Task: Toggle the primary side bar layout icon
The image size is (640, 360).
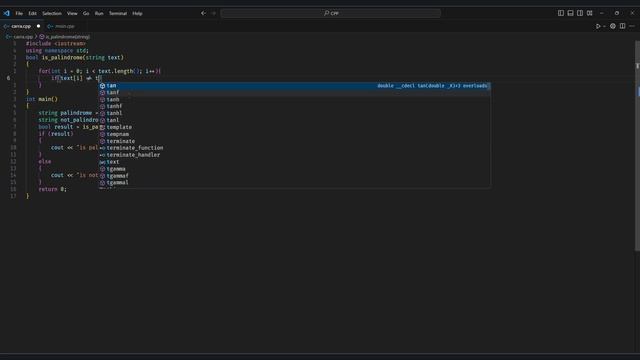Action: coord(561,13)
